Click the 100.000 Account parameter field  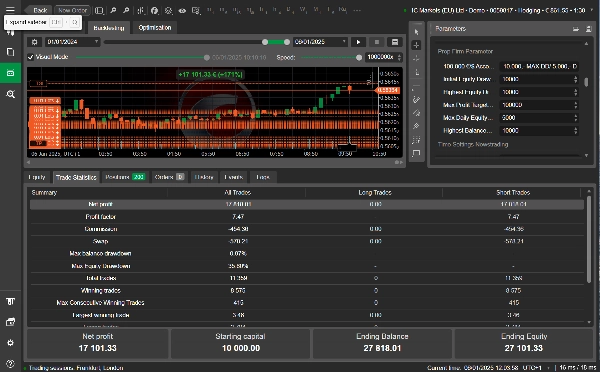coord(539,66)
